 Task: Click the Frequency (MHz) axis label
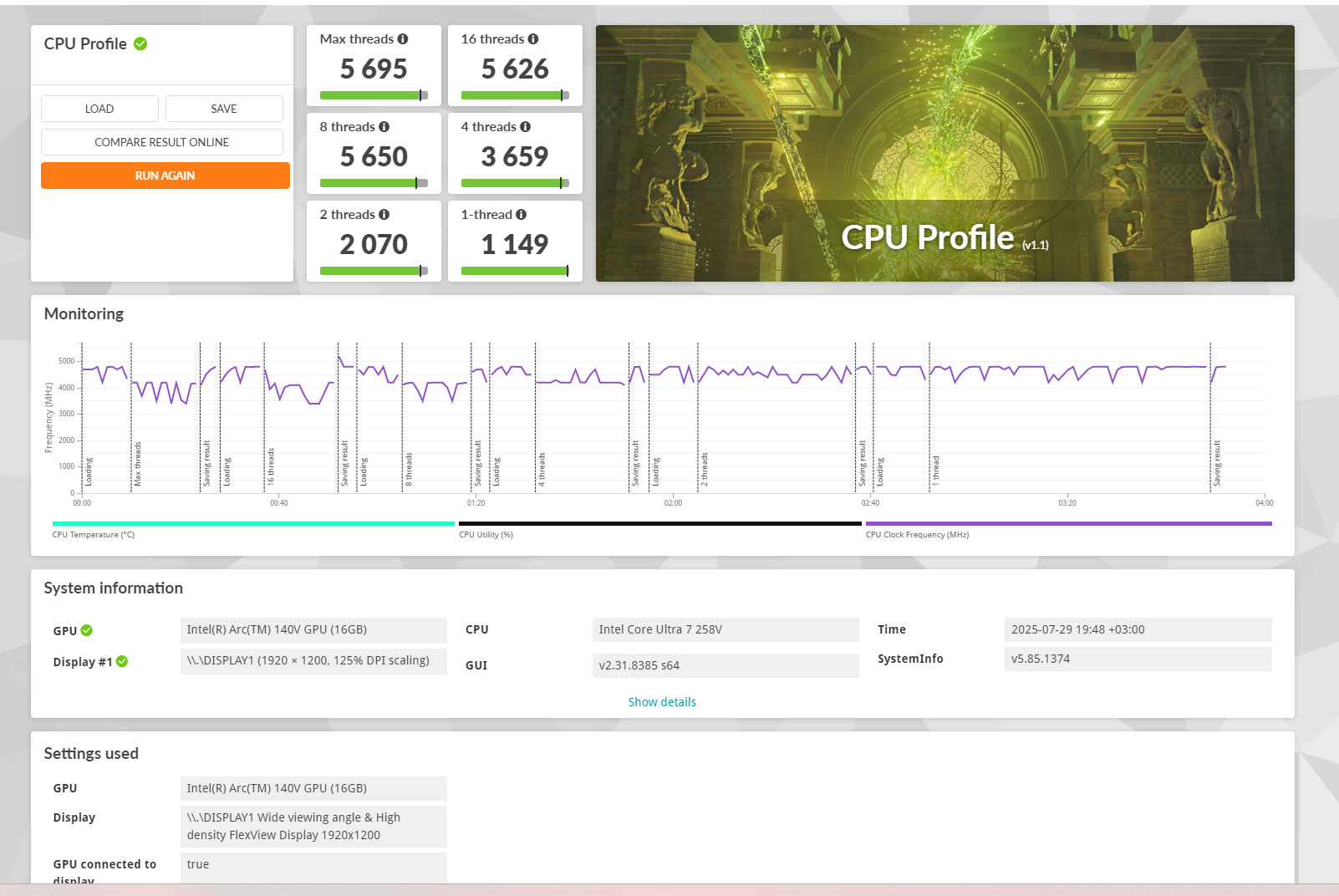[x=48, y=418]
